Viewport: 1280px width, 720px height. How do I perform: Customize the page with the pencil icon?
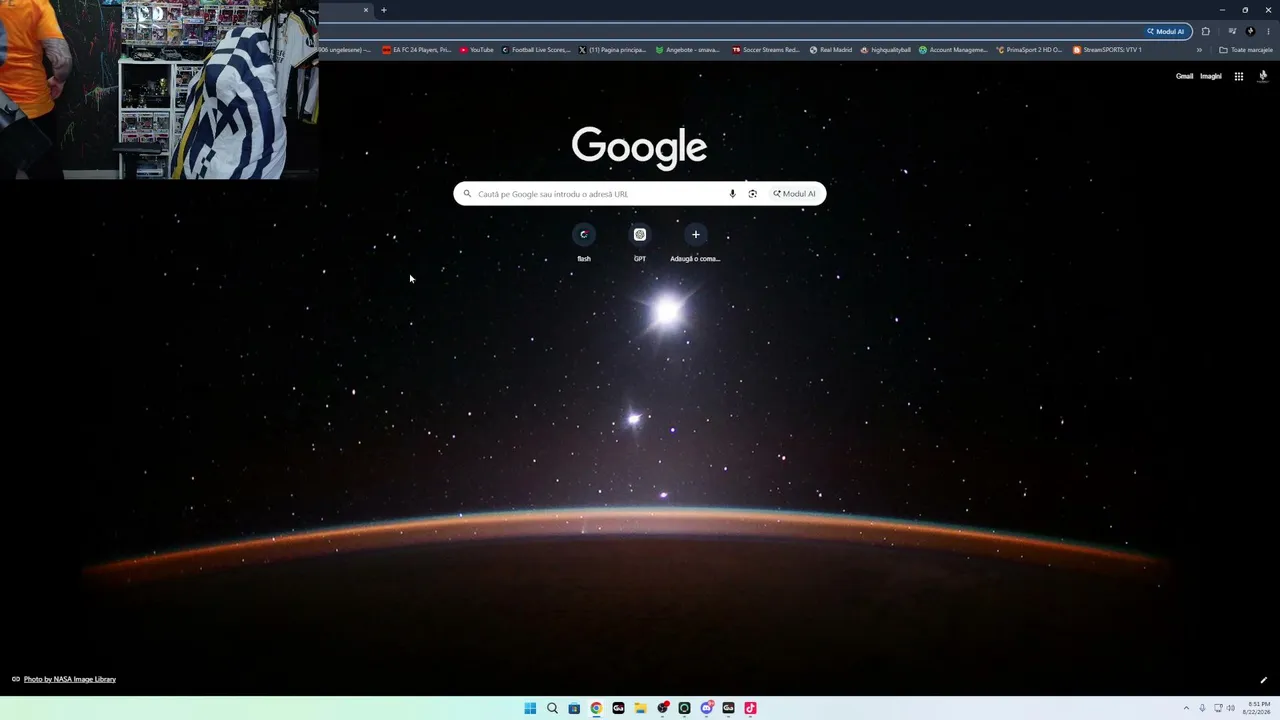point(1263,680)
